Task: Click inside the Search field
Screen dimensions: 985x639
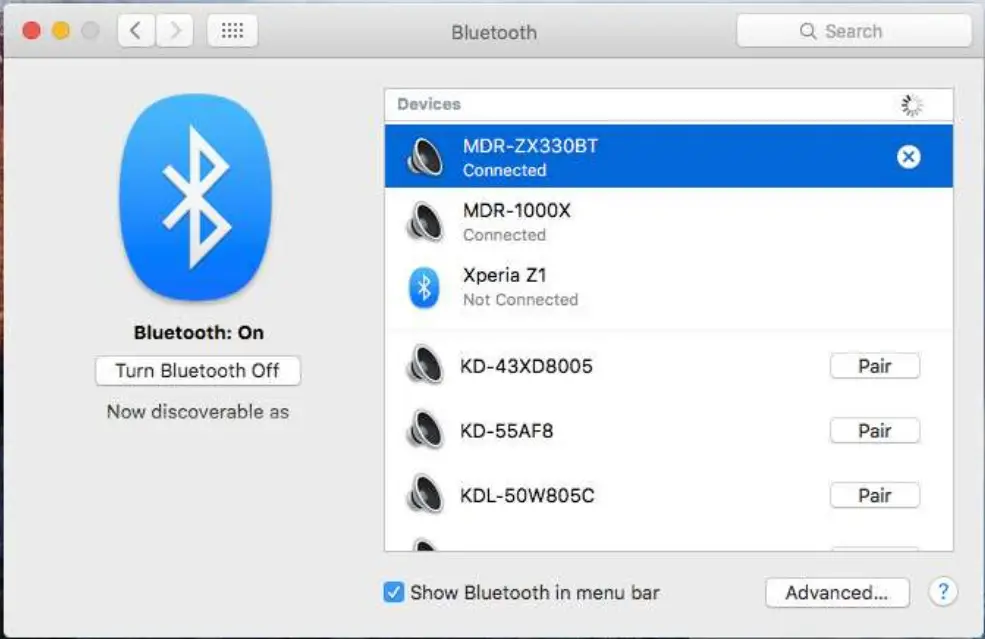Action: coord(860,31)
